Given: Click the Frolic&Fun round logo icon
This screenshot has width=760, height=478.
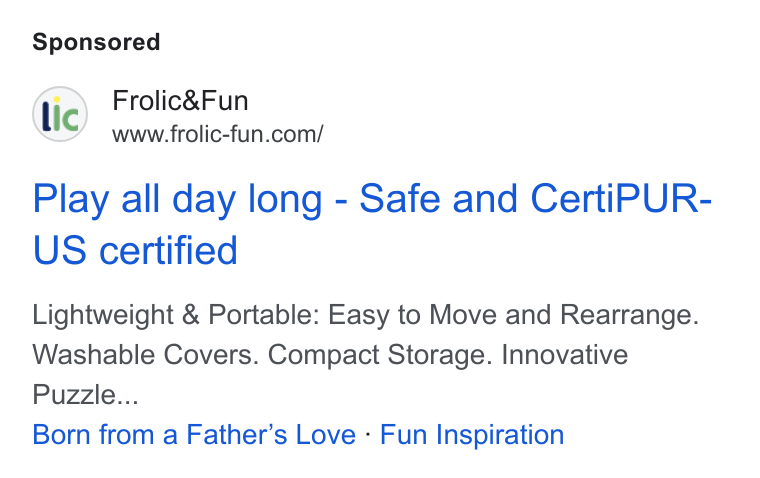Looking at the screenshot, I should [x=60, y=114].
